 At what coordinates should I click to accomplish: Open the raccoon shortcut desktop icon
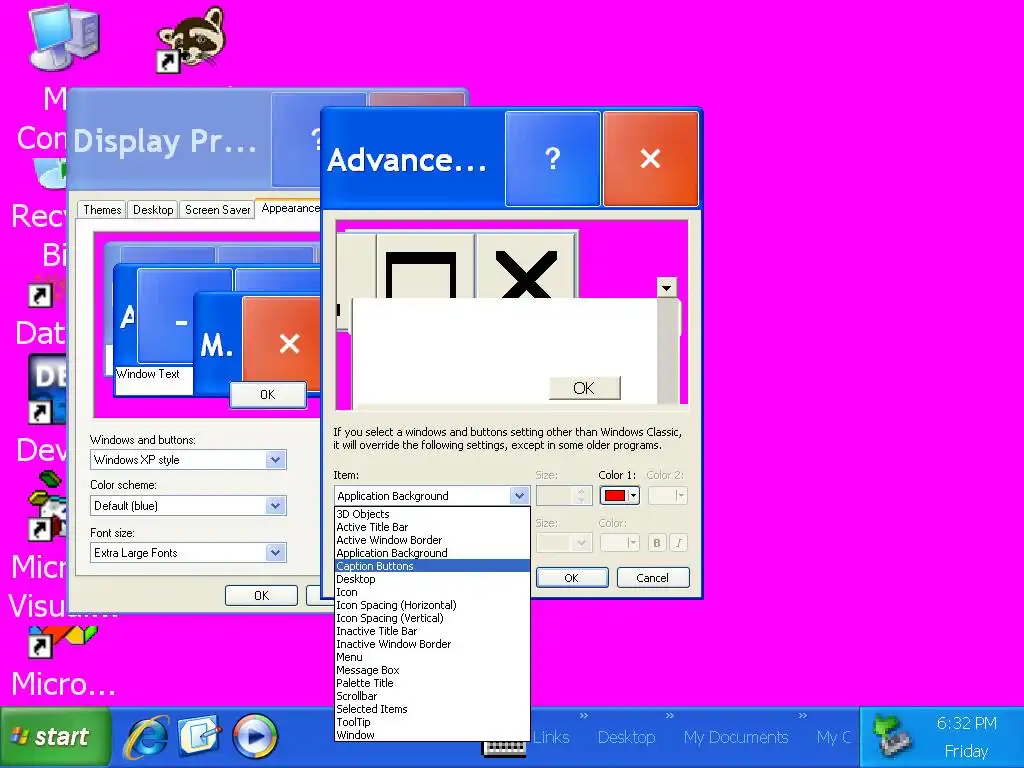coord(191,39)
